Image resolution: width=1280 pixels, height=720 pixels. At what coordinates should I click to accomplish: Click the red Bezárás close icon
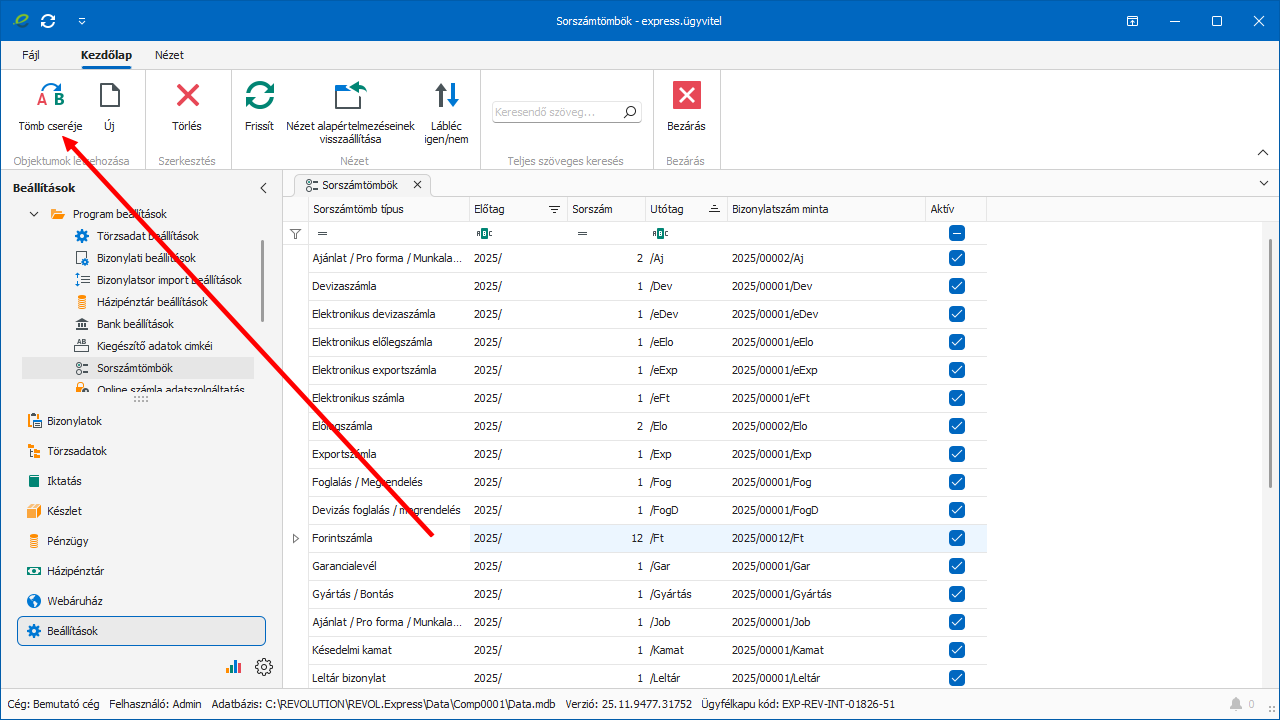[686, 96]
